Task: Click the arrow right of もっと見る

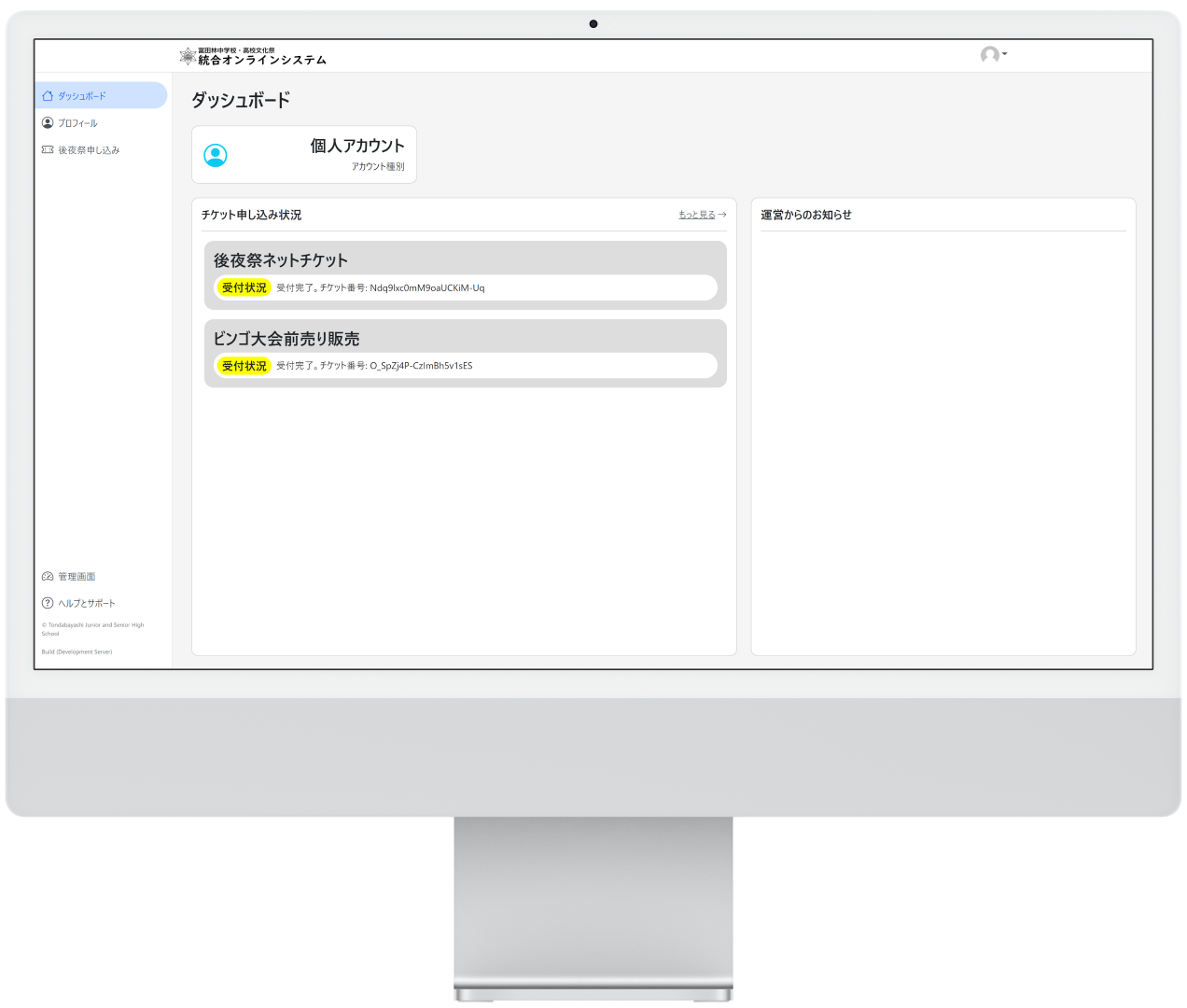Action: 722,215
